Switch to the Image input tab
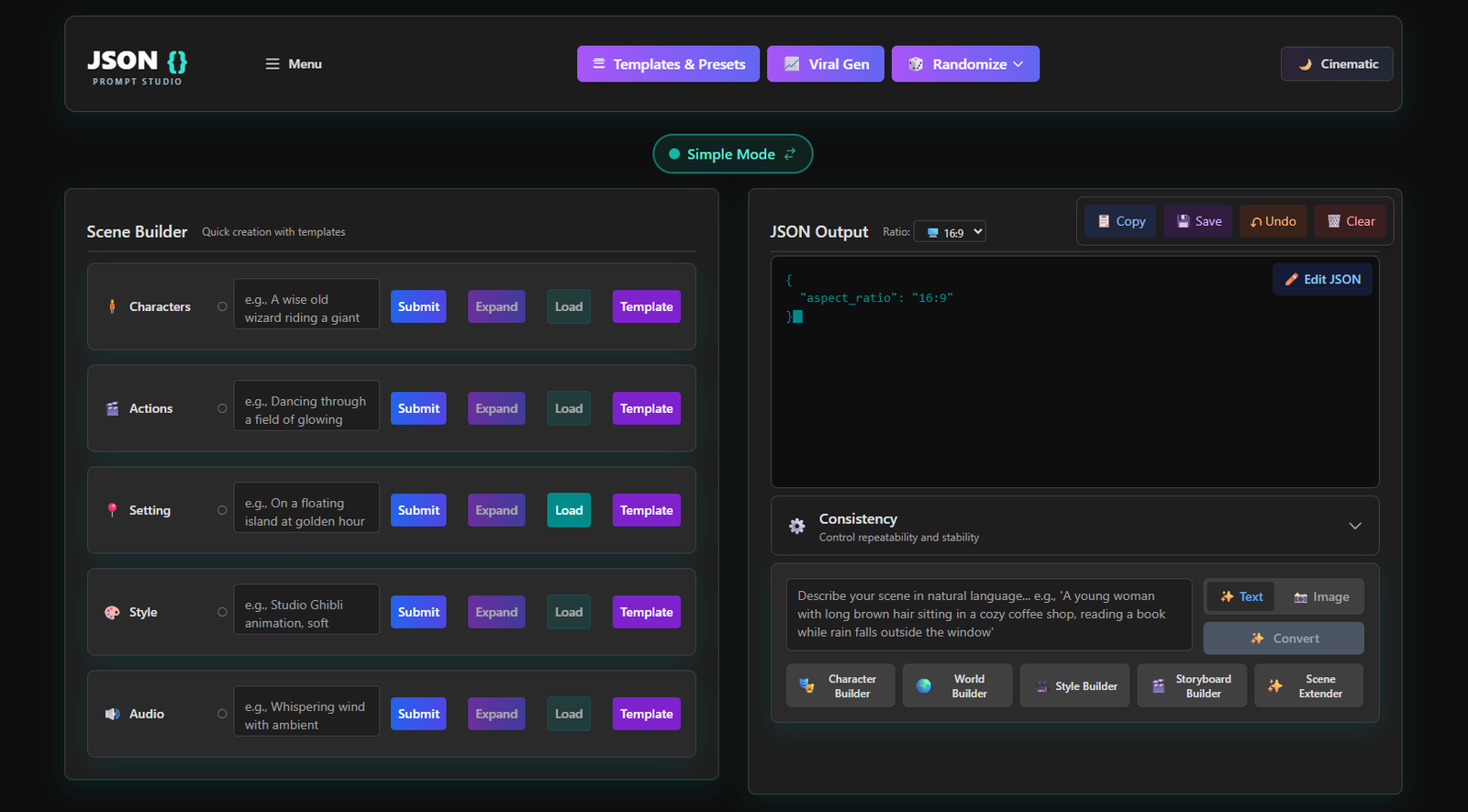The height and width of the screenshot is (812, 1468). [x=1321, y=596]
